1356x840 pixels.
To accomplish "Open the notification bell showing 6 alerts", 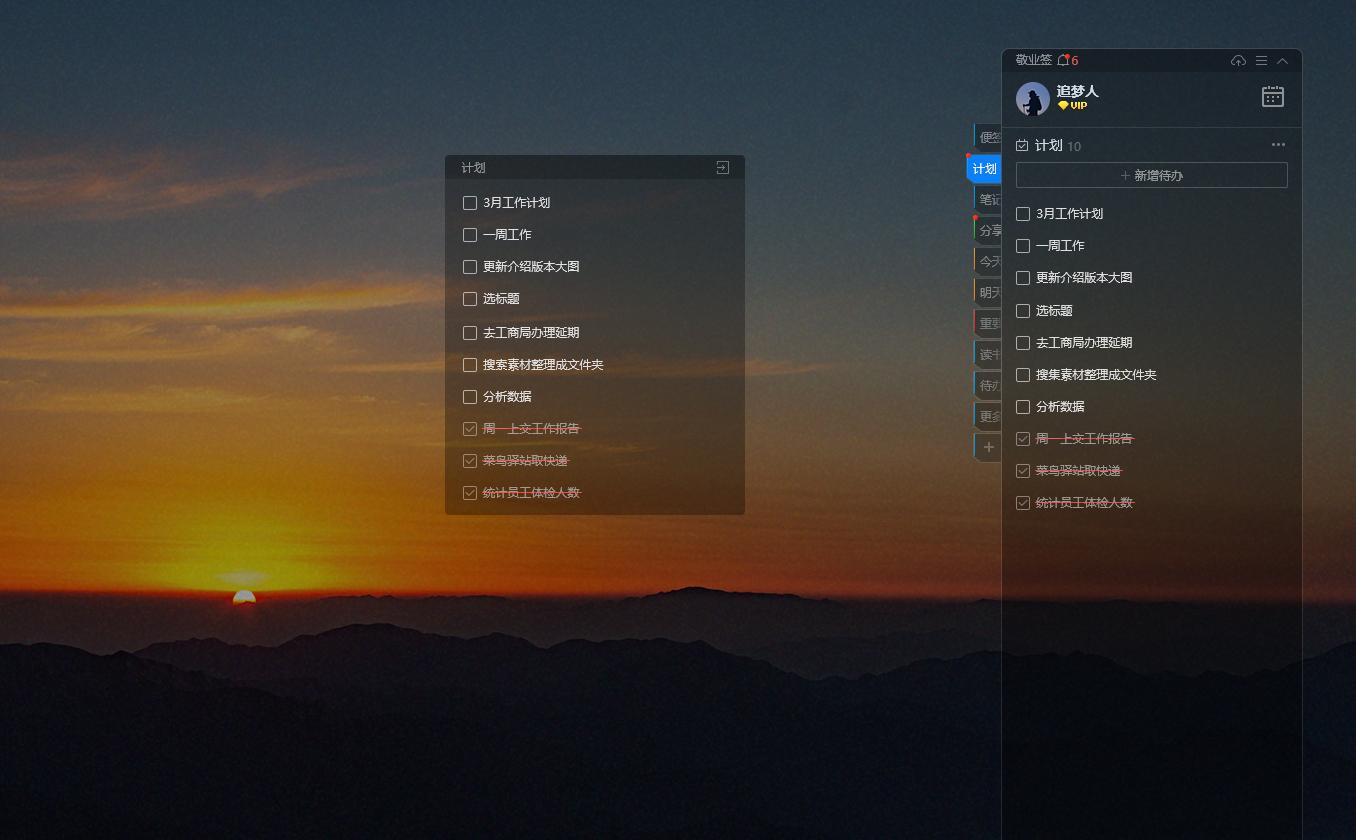I will coord(1067,60).
